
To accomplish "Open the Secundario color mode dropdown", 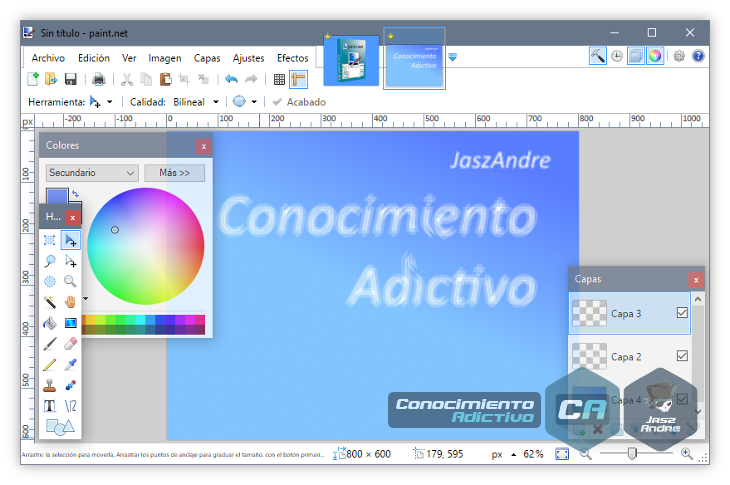I will point(92,173).
